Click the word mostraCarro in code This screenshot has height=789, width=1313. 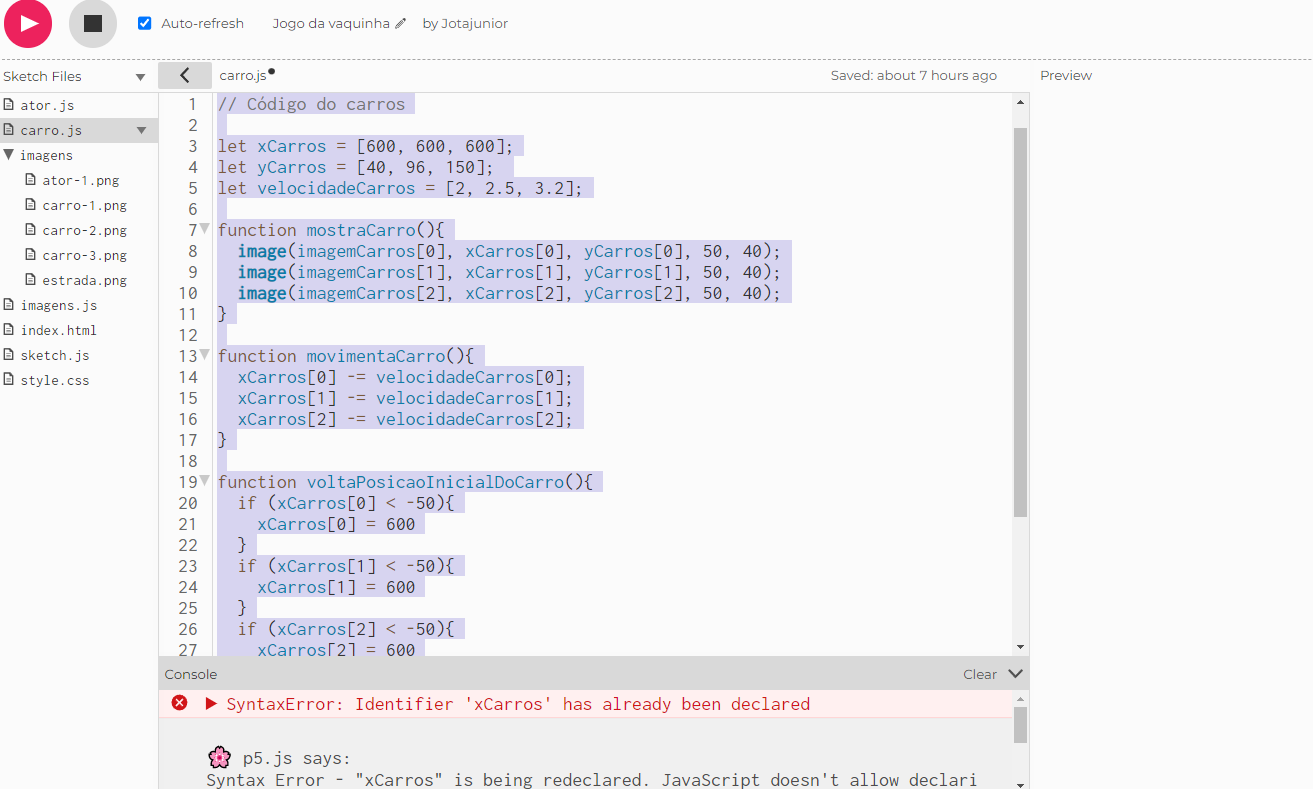pos(361,230)
